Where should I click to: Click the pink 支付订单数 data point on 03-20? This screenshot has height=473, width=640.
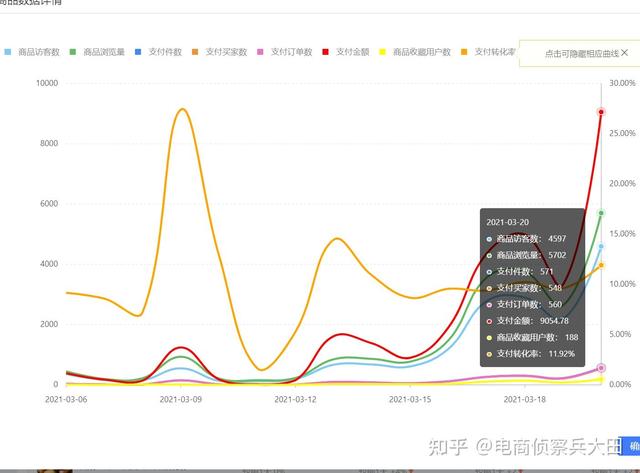[x=601, y=368]
